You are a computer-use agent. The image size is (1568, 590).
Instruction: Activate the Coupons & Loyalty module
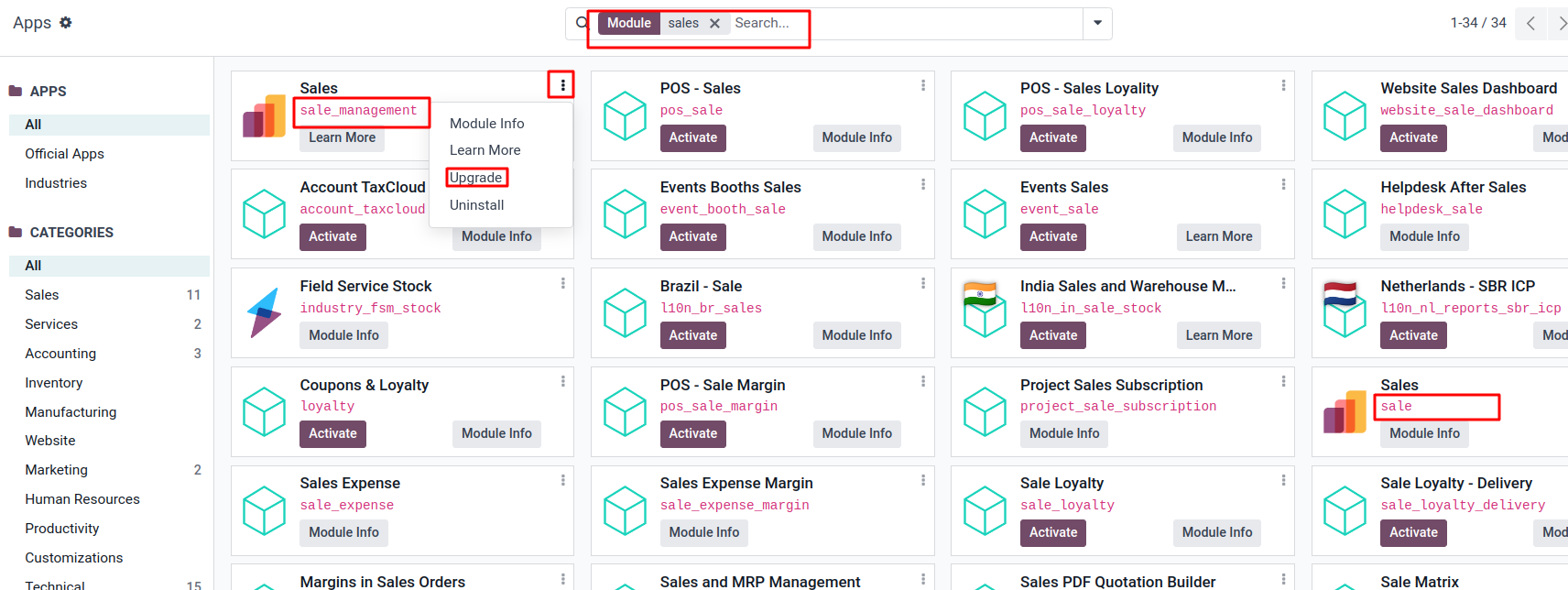click(332, 433)
